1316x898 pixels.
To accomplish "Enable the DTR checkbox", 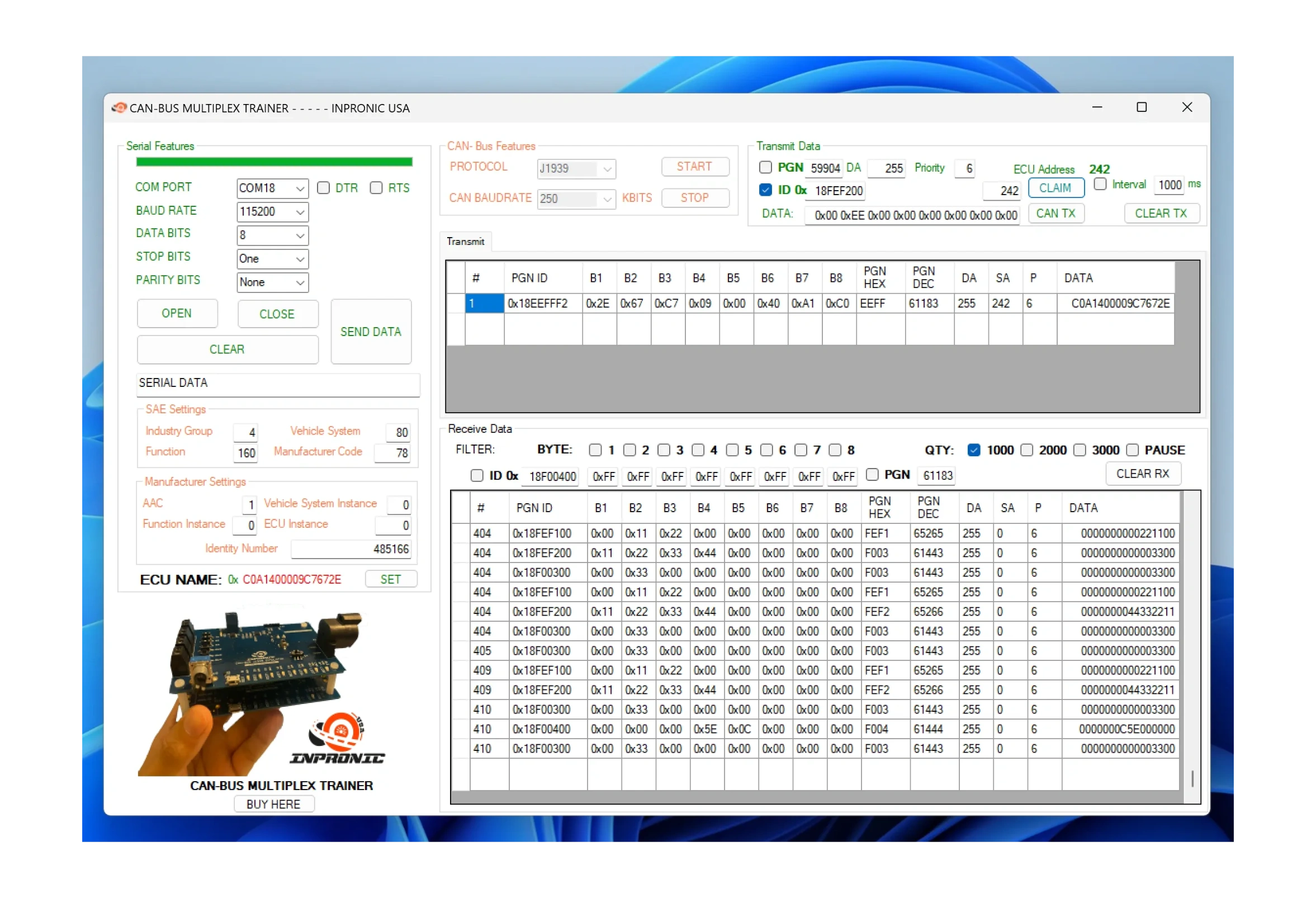I will [323, 188].
